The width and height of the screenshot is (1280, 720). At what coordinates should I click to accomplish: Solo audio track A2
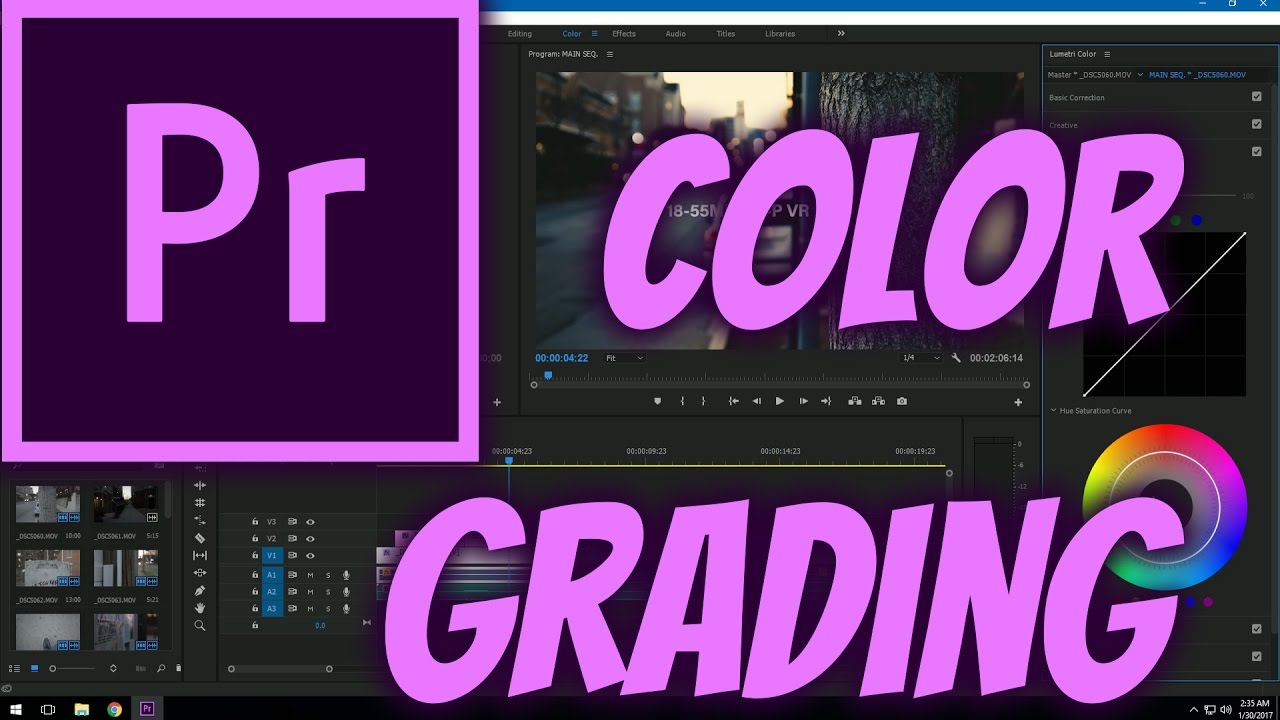[x=328, y=592]
